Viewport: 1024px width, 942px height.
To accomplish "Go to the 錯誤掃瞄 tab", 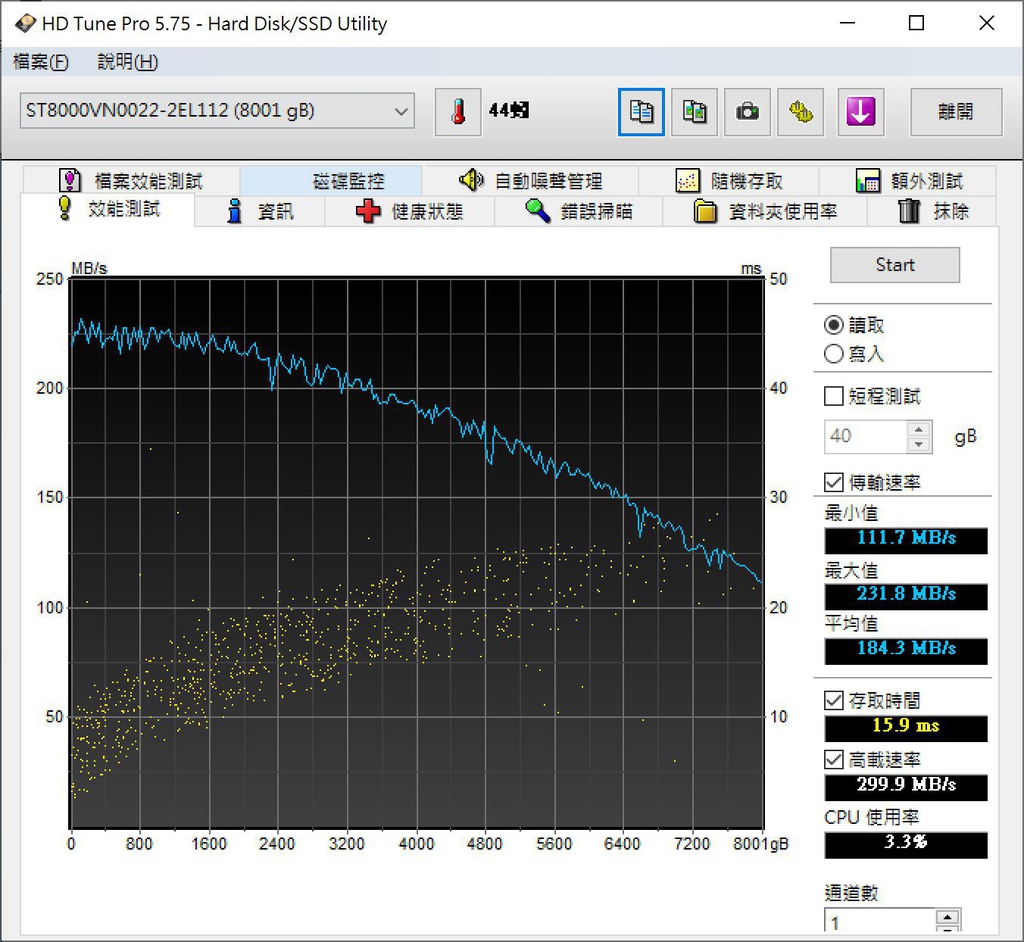I will tap(579, 211).
